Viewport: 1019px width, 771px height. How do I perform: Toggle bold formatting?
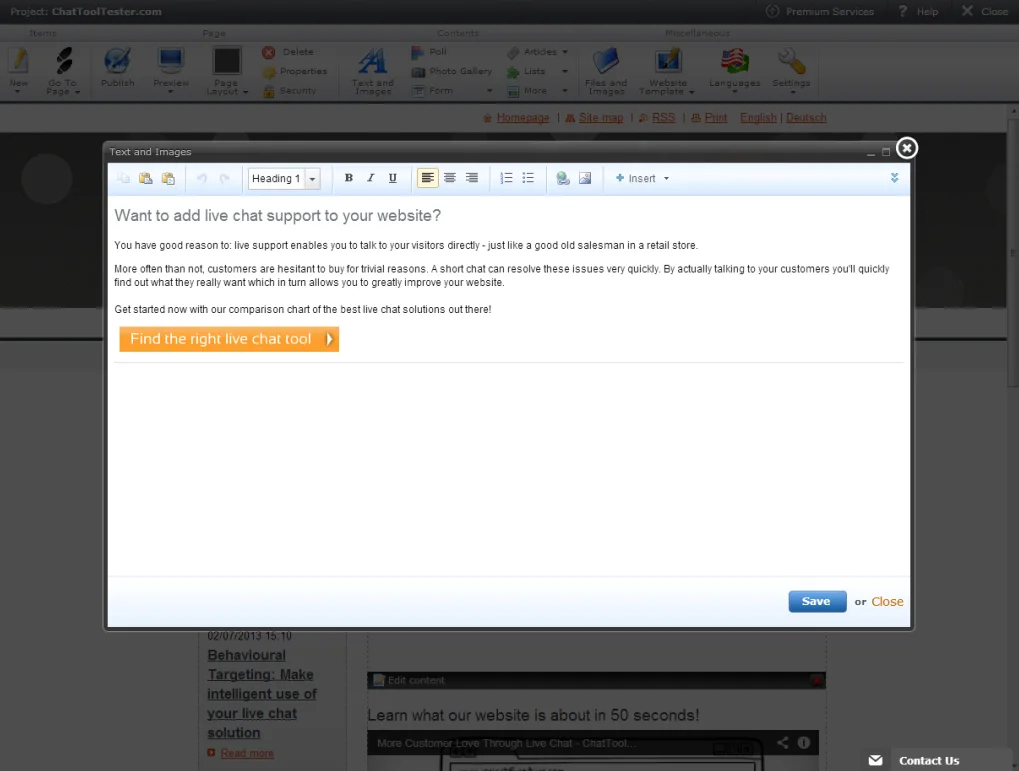[348, 177]
